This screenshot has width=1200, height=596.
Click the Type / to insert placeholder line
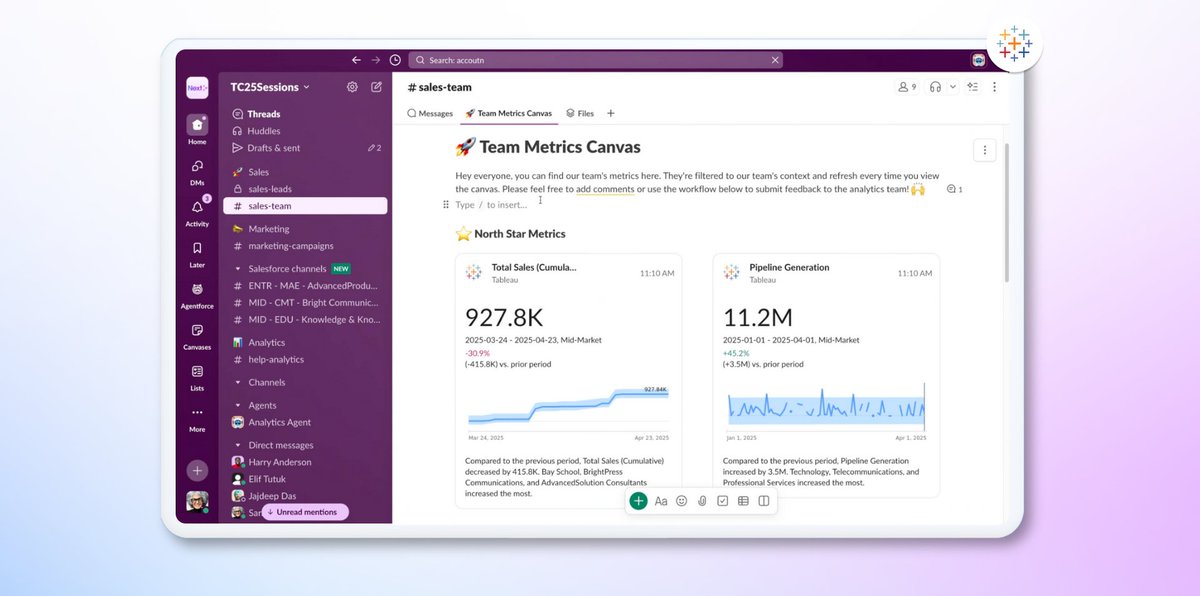(491, 205)
